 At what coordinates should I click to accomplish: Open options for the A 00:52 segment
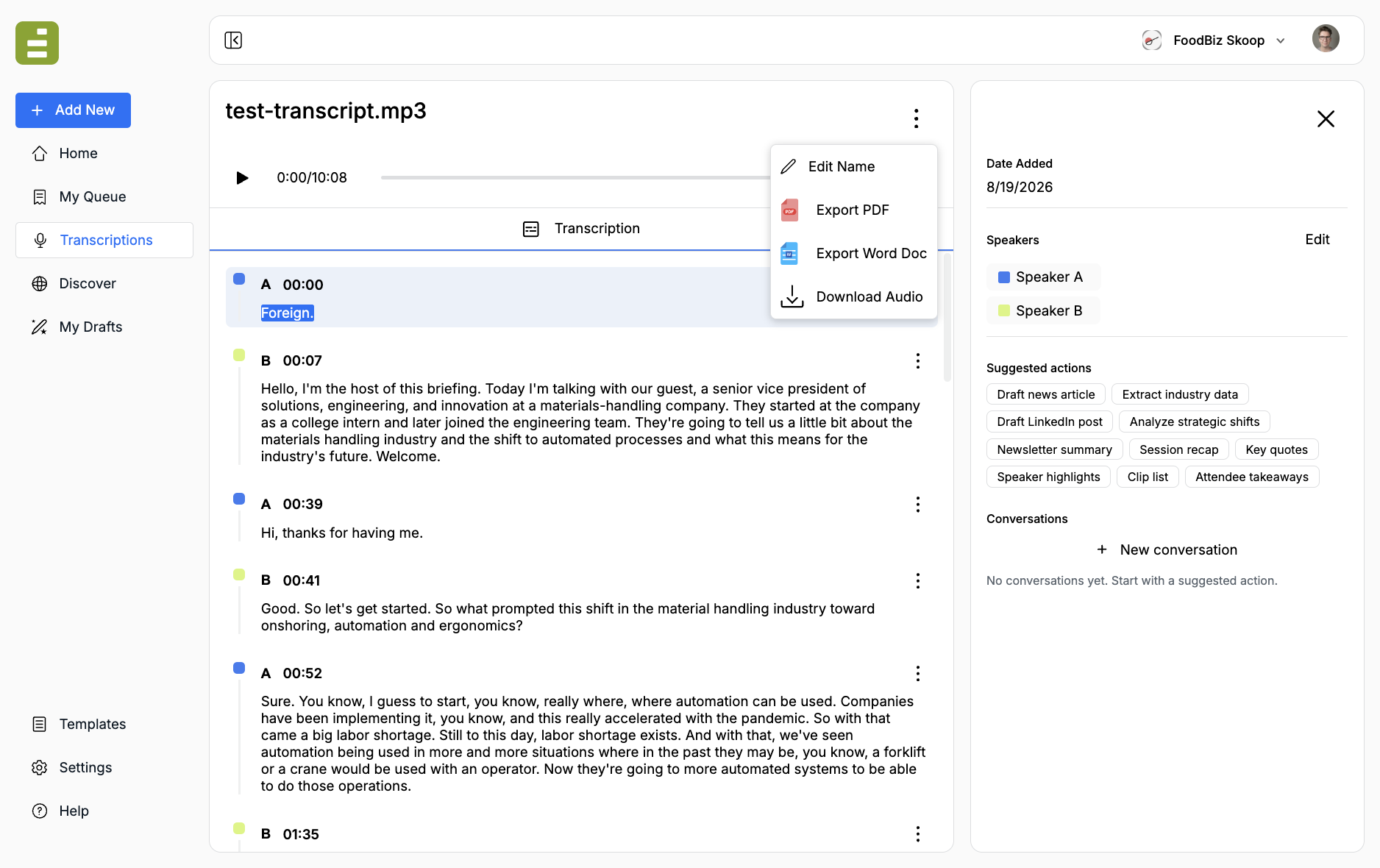click(x=917, y=673)
